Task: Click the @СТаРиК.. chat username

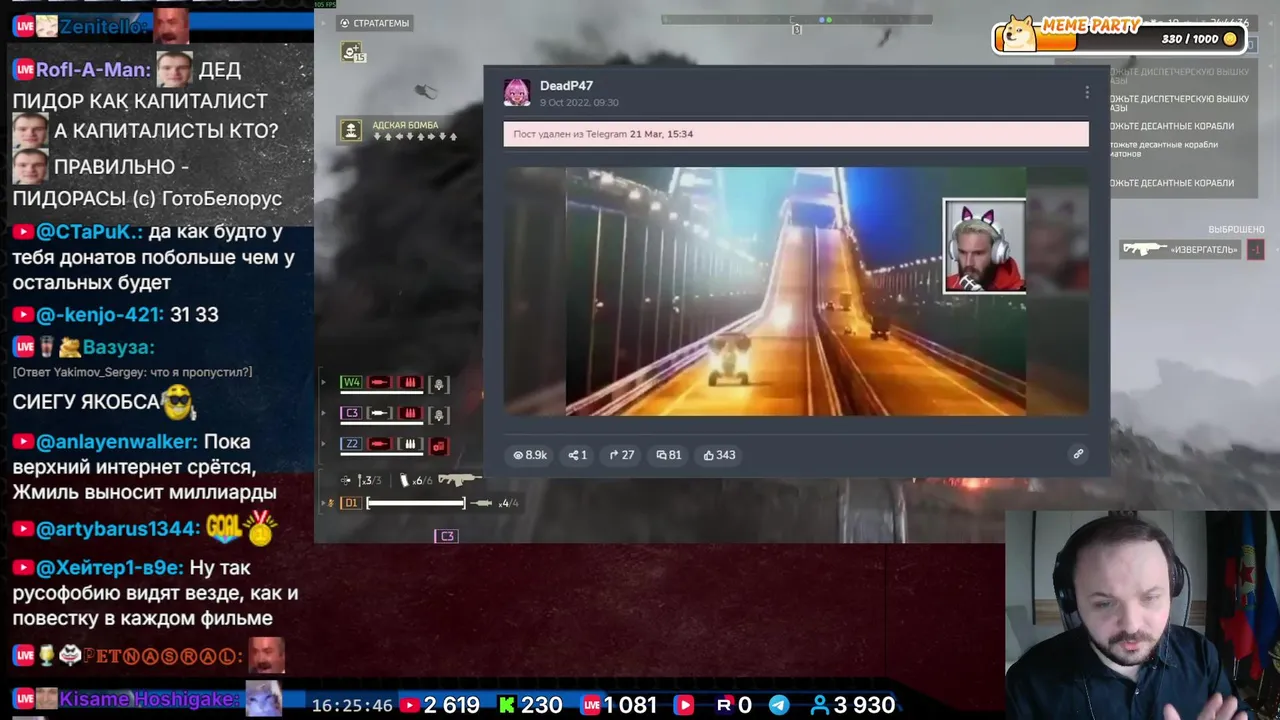Action: coord(90,232)
